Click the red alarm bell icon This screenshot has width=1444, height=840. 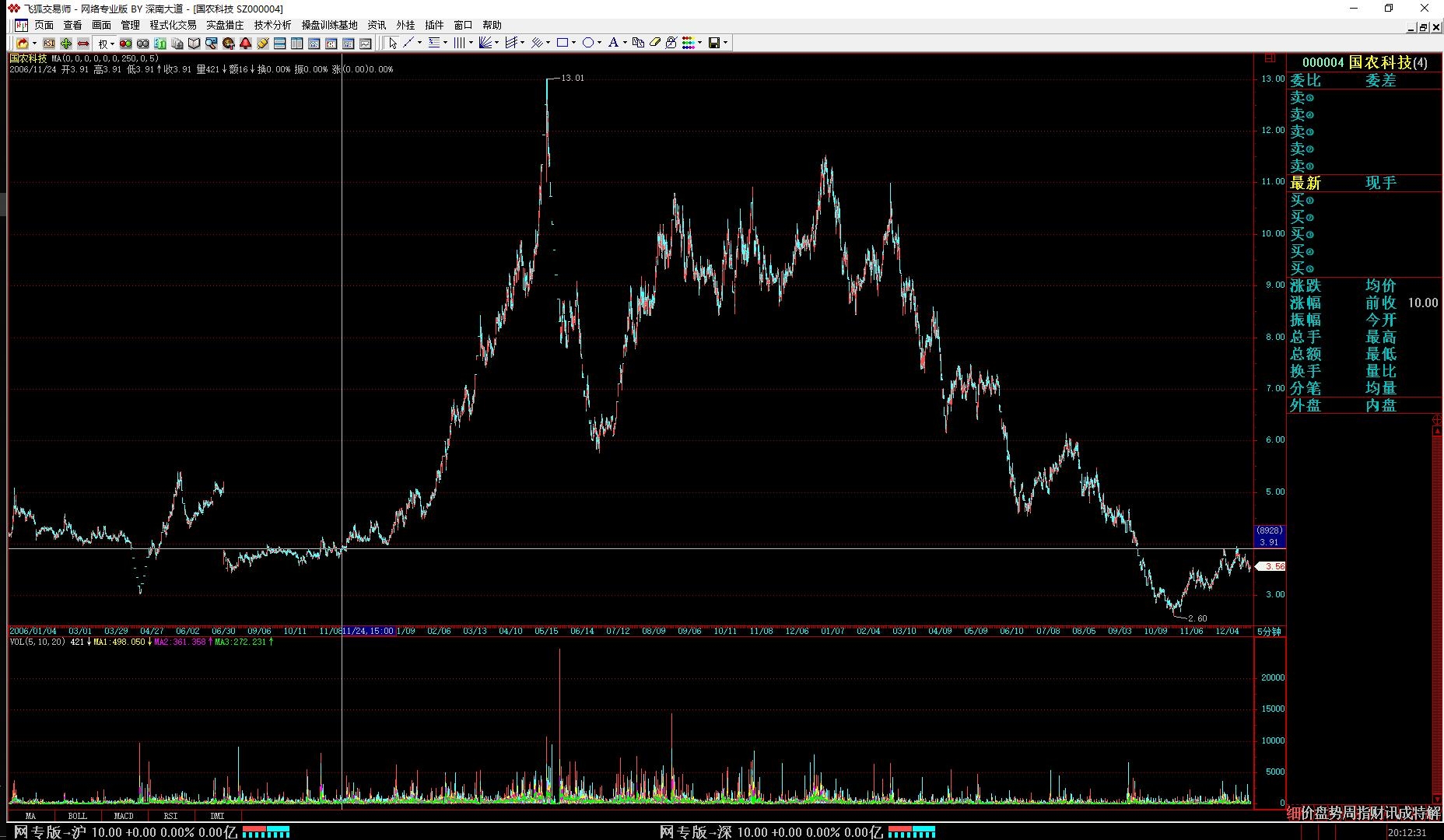pos(246,44)
